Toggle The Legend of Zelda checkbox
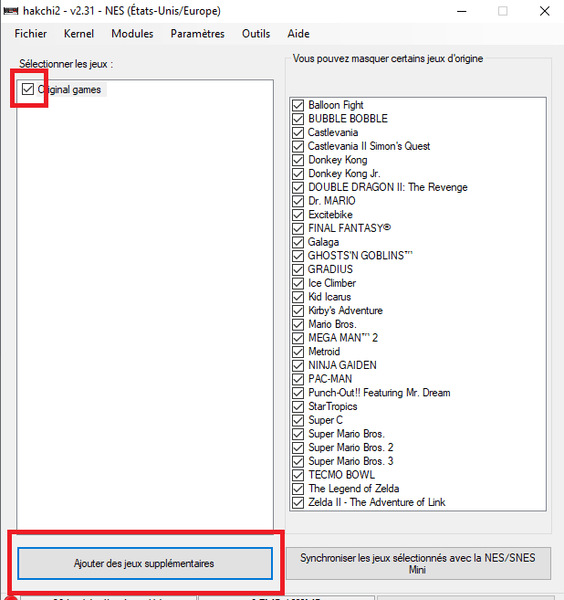The image size is (564, 600). click(298, 489)
